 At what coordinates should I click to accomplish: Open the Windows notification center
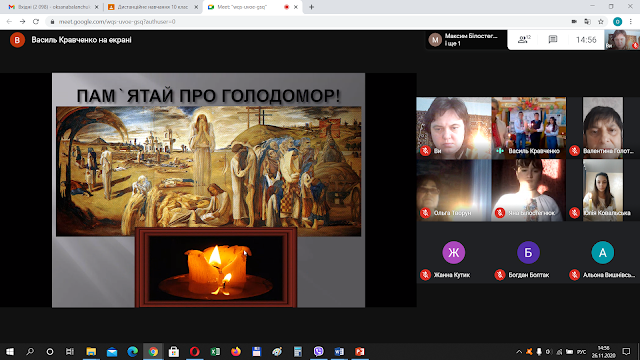(x=627, y=351)
